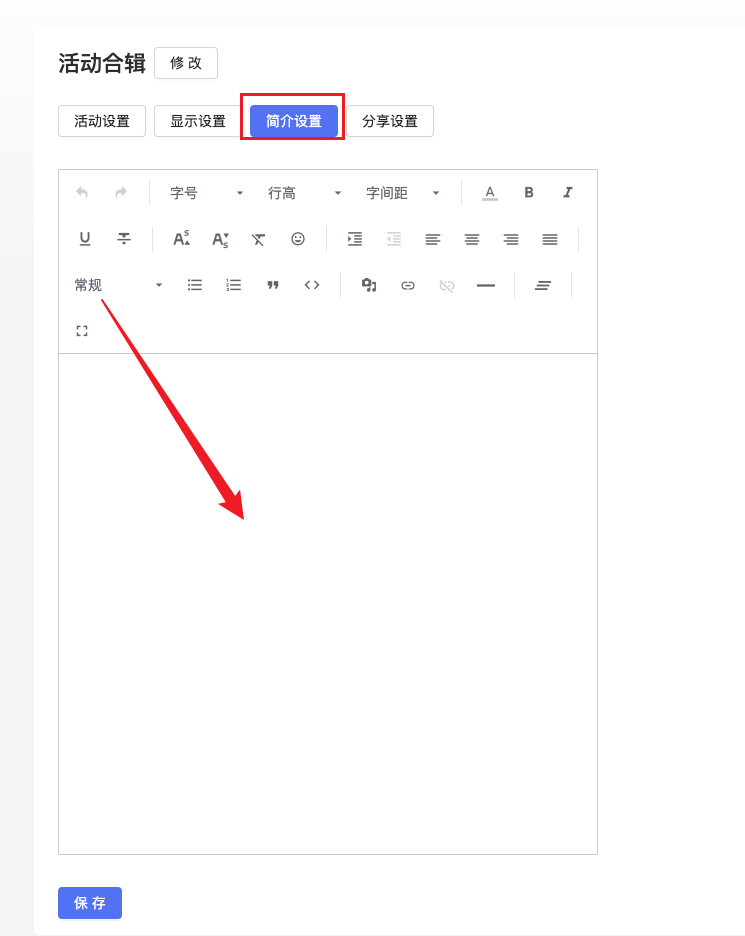Click the 保存 save button
Image resolution: width=745 pixels, height=936 pixels.
click(90, 903)
